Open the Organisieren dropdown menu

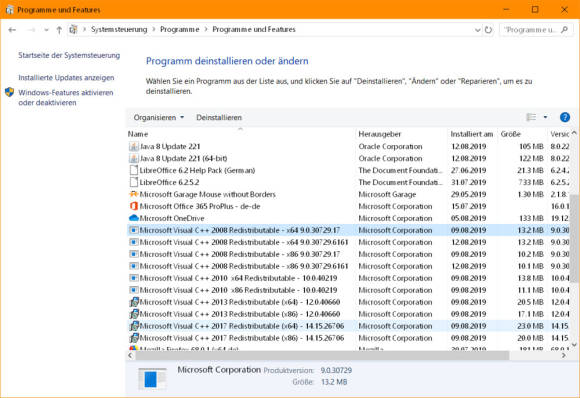click(159, 118)
